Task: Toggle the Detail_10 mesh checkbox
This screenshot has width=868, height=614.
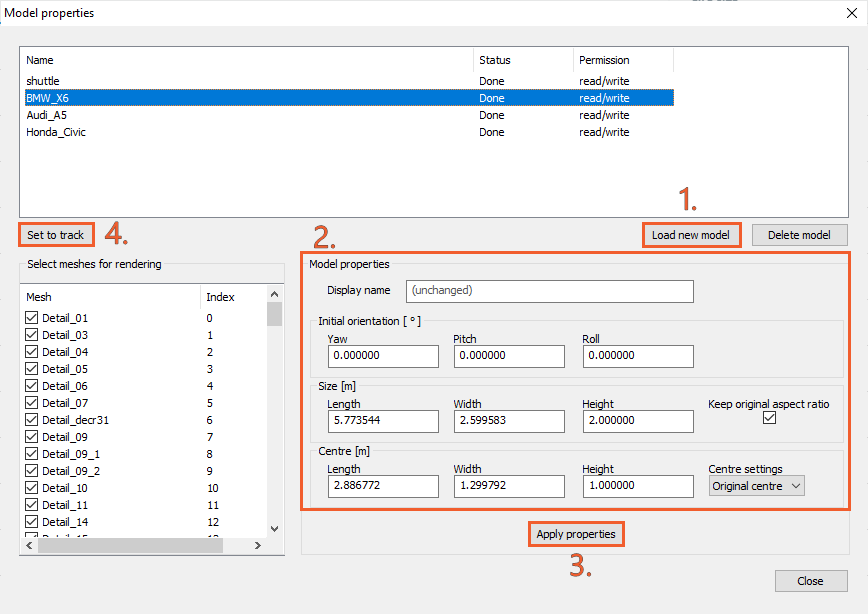Action: tap(32, 488)
